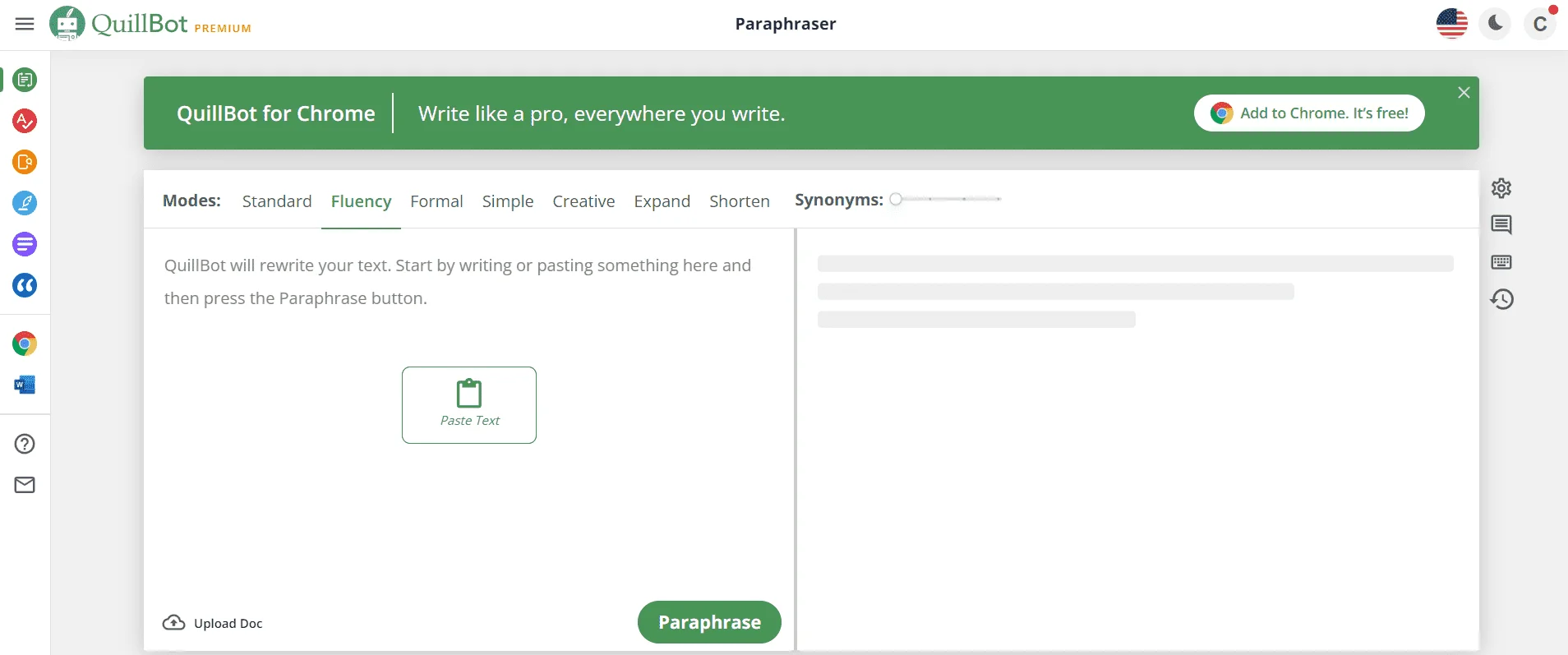Open the Grammar Checker sidebar icon
The width and height of the screenshot is (1568, 655).
(x=25, y=121)
